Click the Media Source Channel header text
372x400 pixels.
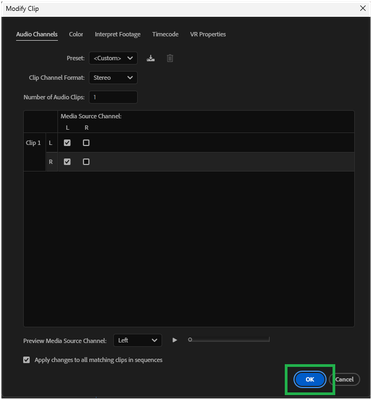91,116
